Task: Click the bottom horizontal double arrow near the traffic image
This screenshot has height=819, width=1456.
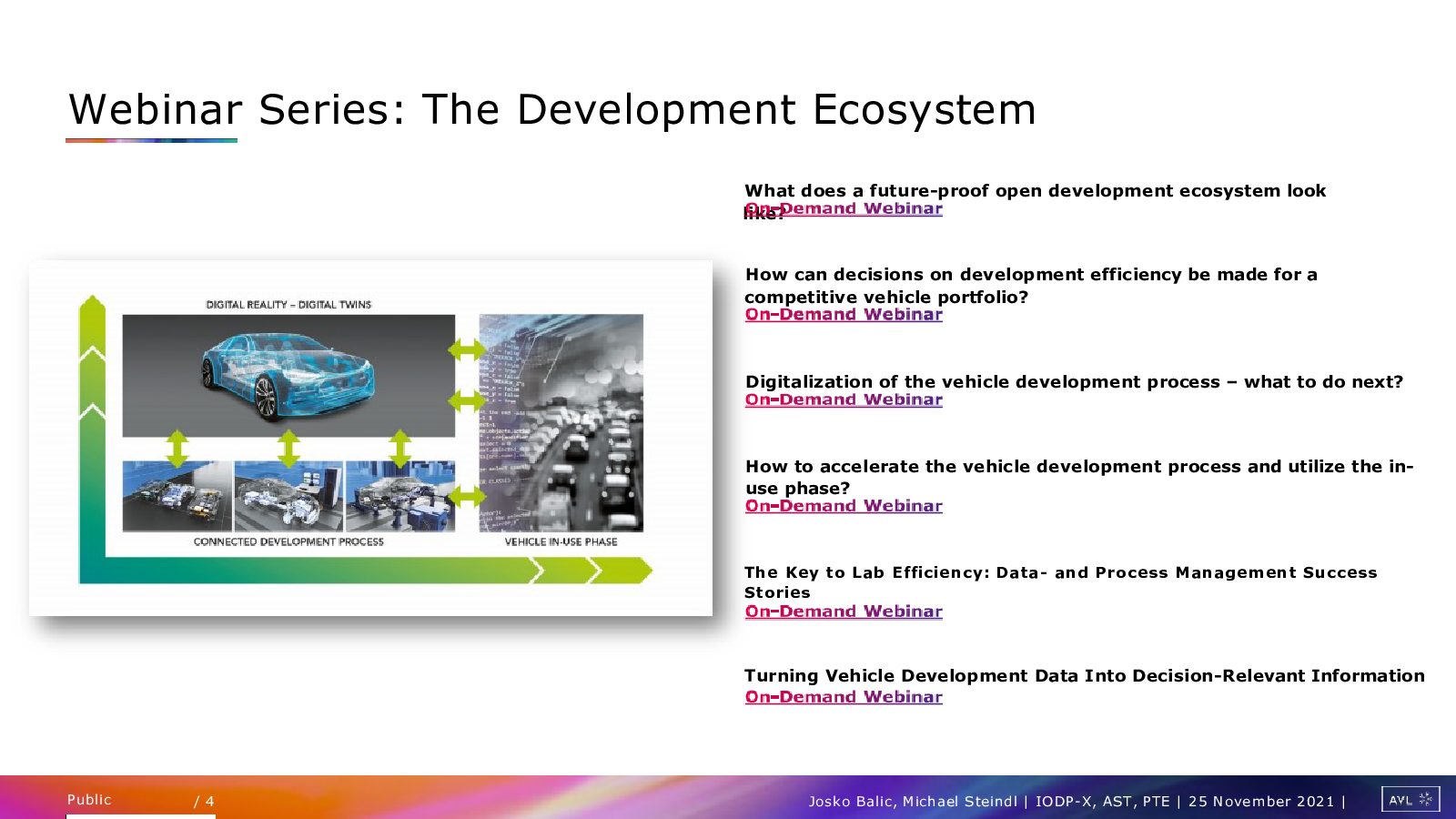Action: click(467, 496)
